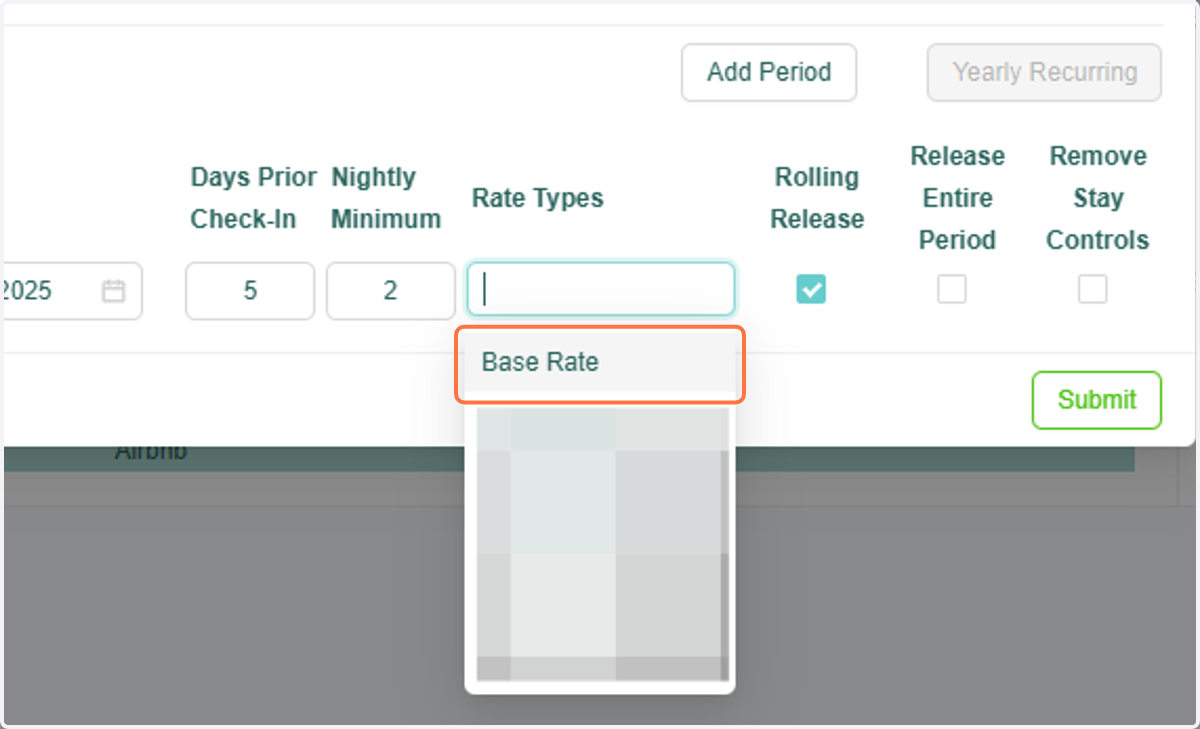Enable the Release Entire Period checkbox
This screenshot has width=1200, height=729.
point(952,289)
